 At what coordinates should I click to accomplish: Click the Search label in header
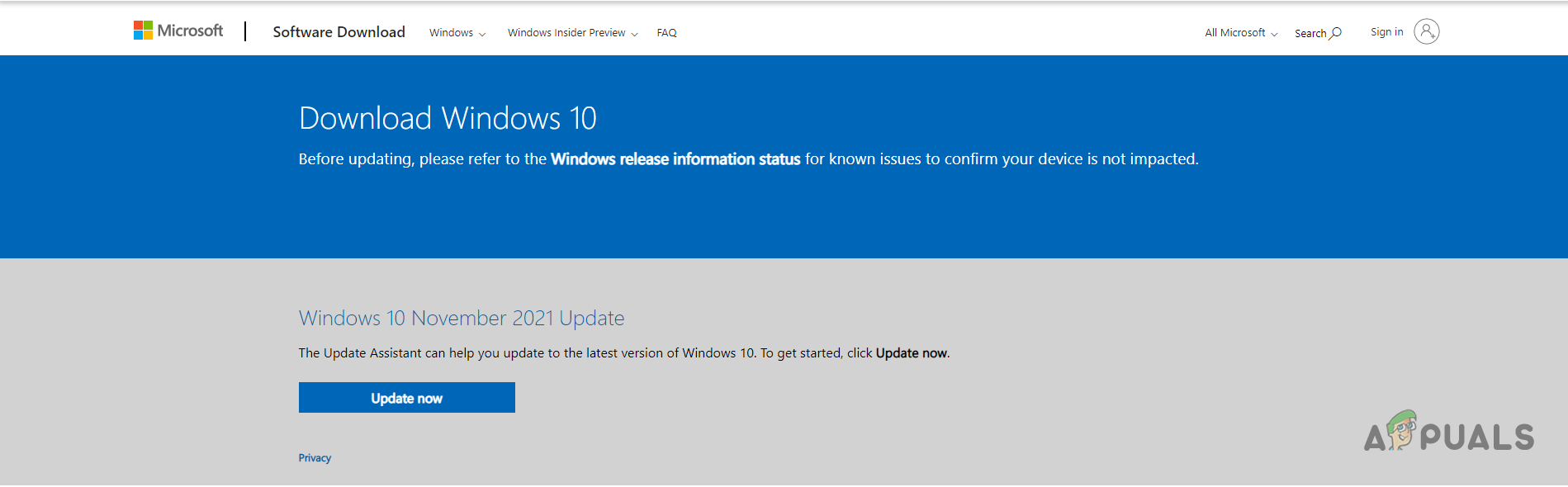point(1310,34)
